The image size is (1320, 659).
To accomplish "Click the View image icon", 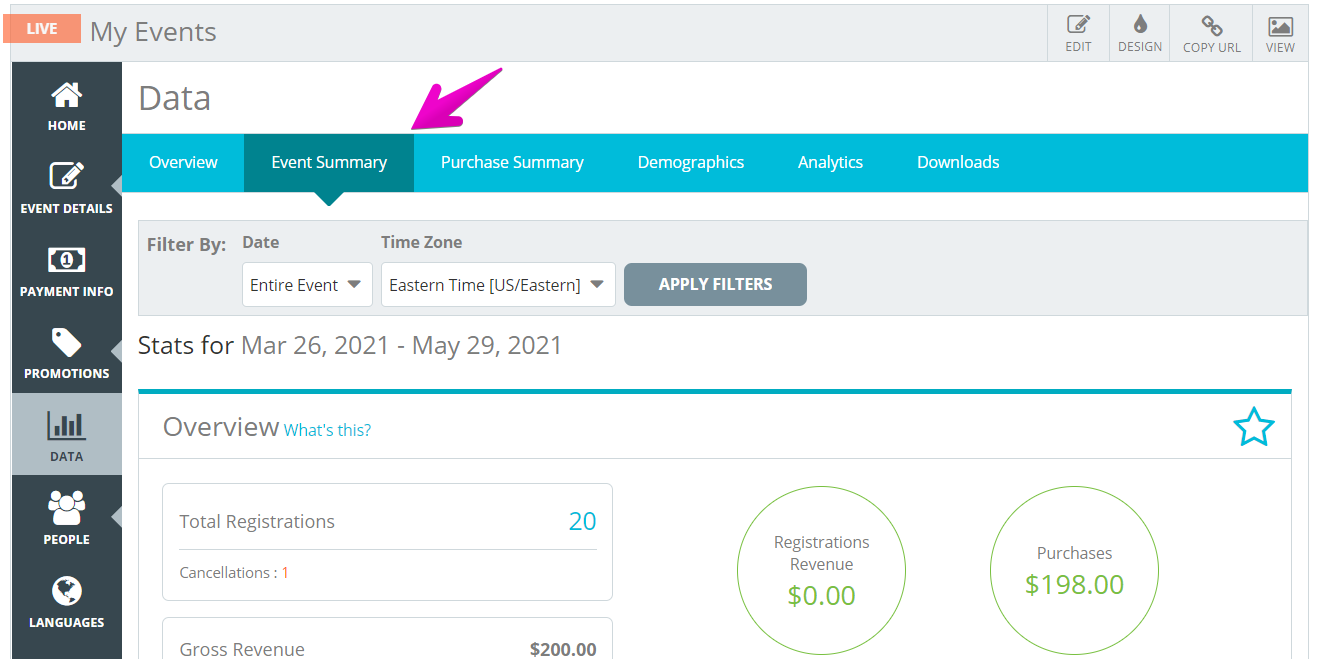I will coord(1280,26).
